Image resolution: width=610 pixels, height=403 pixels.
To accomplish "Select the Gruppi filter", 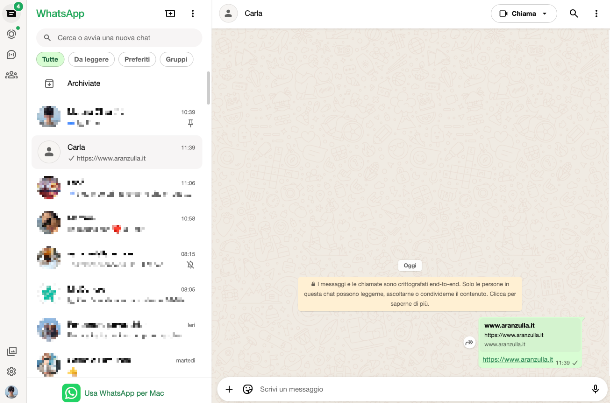I will click(176, 60).
